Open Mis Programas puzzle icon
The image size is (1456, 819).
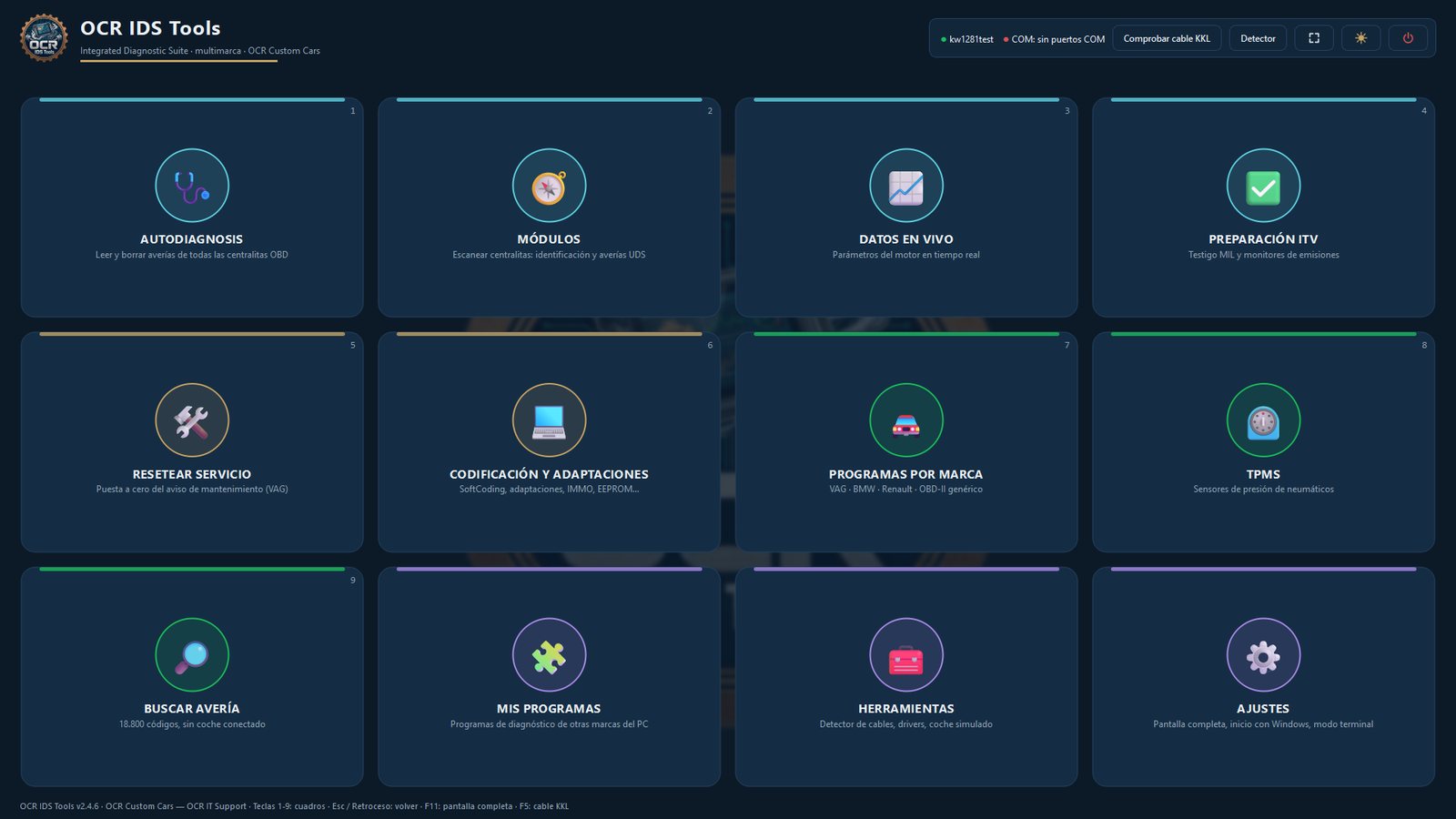(549, 655)
